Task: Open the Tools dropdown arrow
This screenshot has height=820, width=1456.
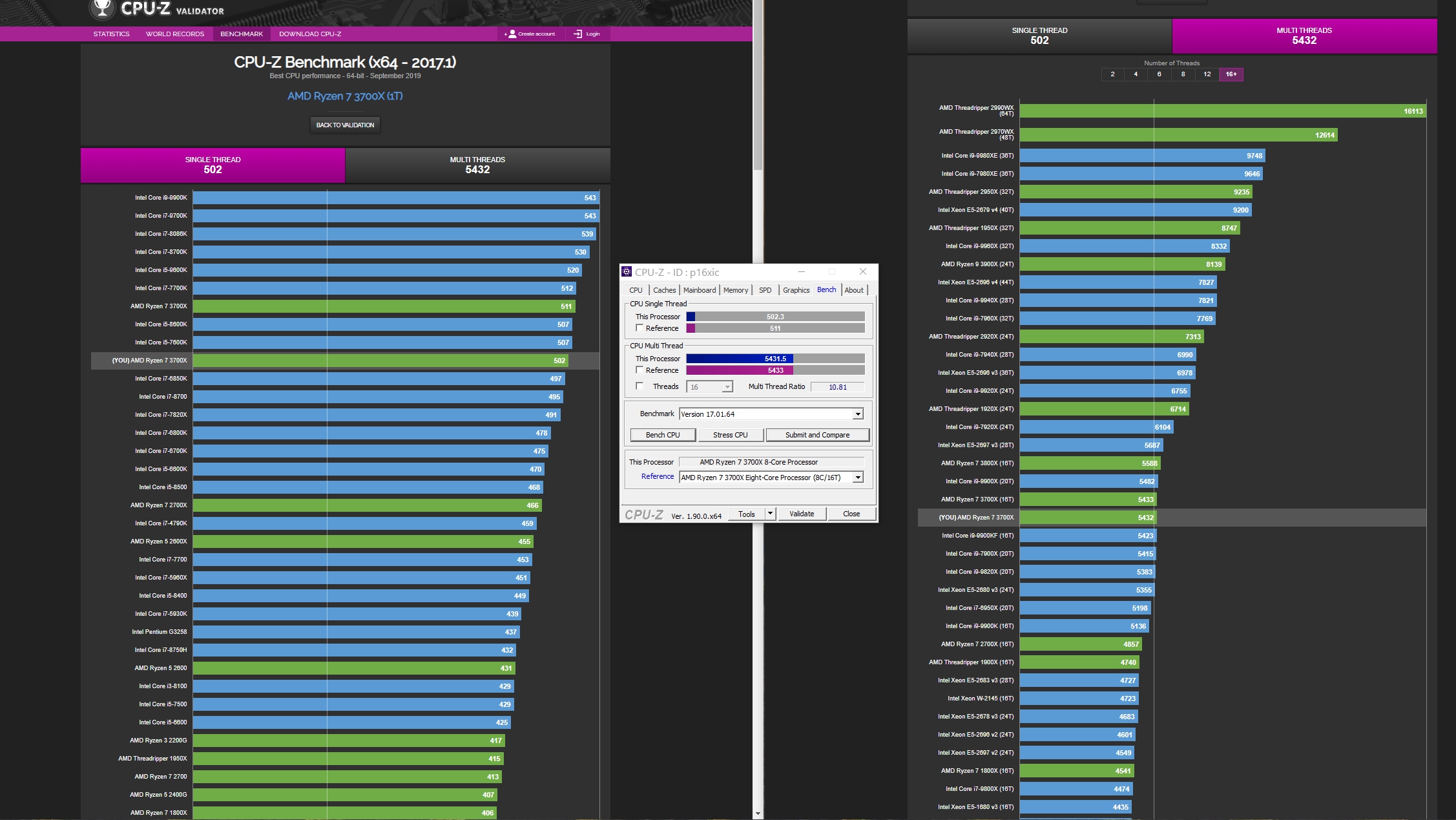Action: click(x=770, y=514)
